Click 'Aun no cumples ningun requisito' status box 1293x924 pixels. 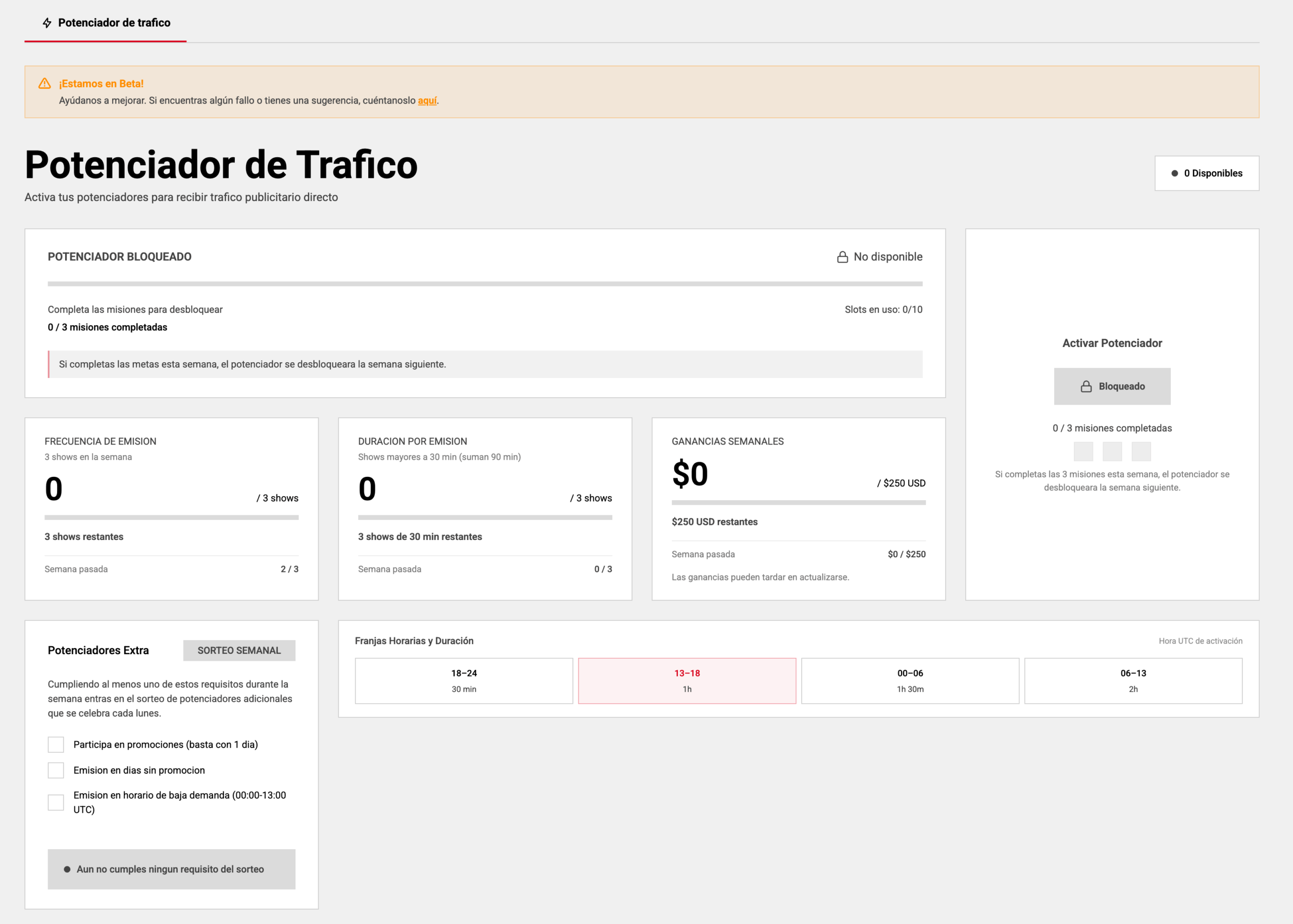(x=171, y=869)
